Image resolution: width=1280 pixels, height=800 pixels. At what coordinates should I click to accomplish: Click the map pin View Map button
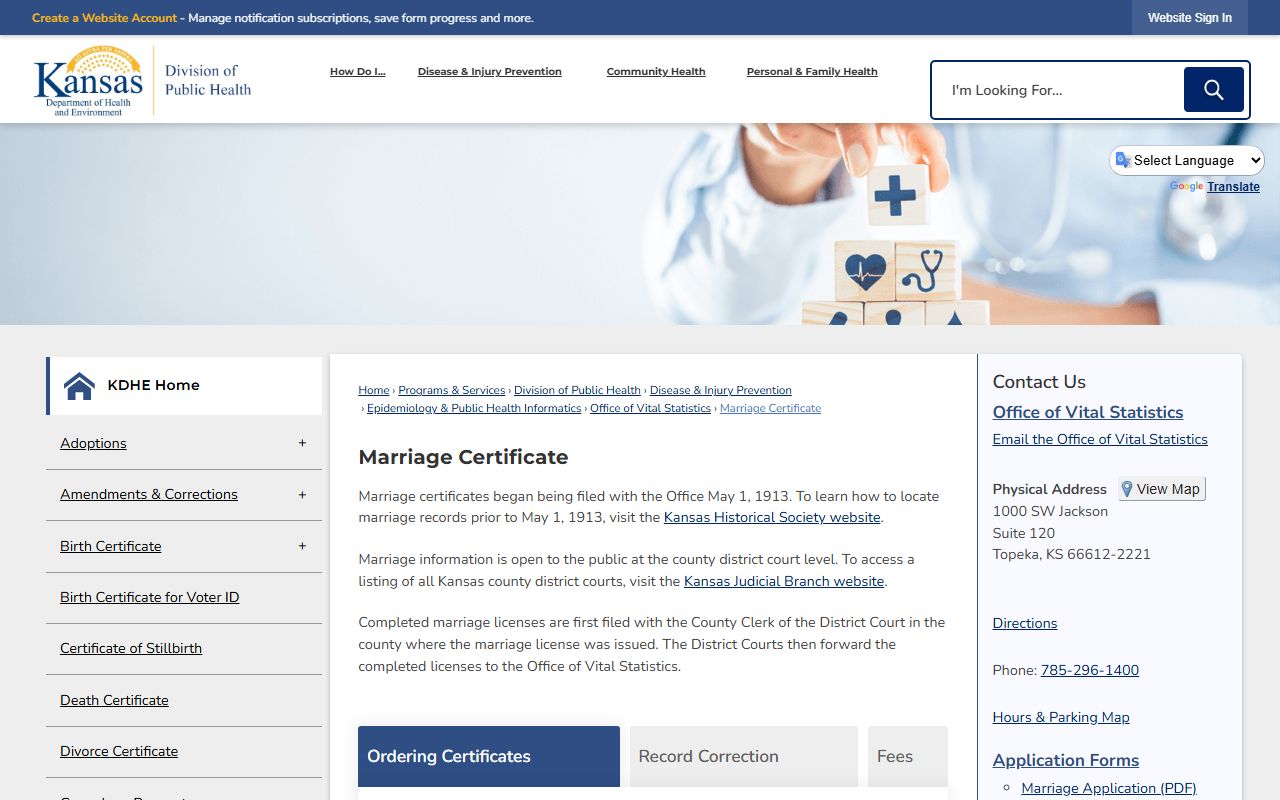pyautogui.click(x=1162, y=489)
